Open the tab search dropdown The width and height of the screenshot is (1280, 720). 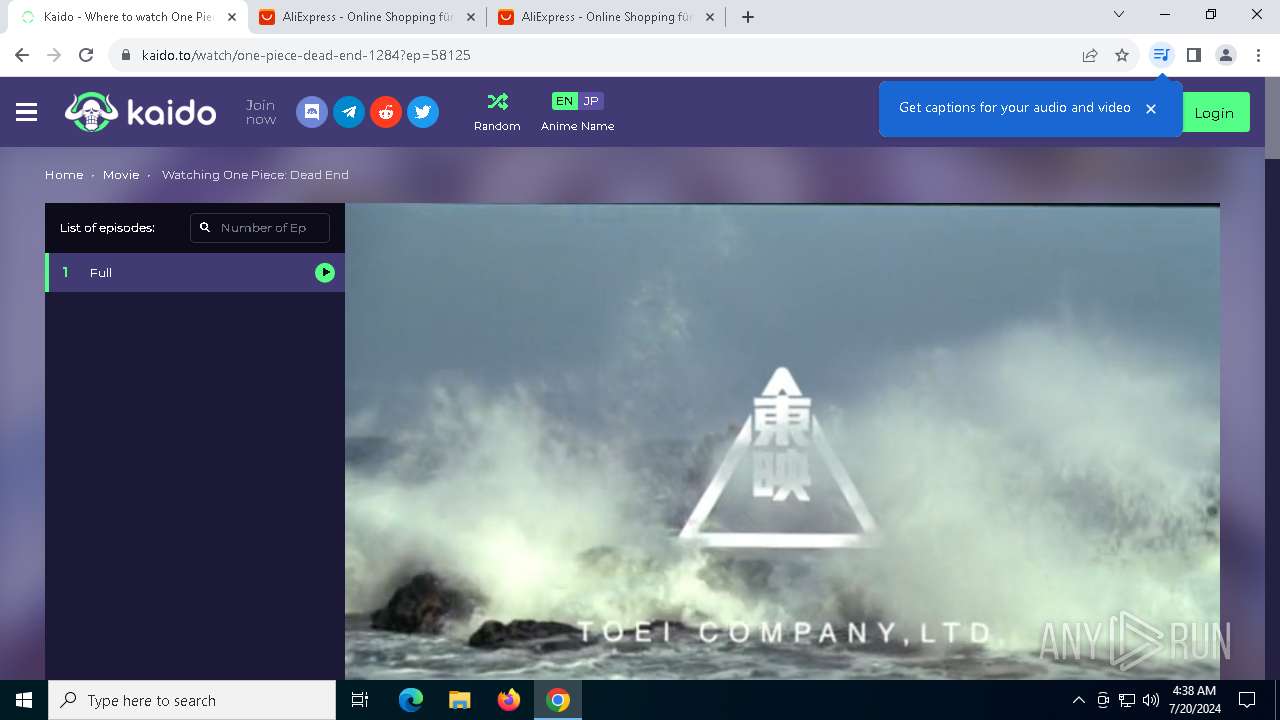click(1119, 14)
